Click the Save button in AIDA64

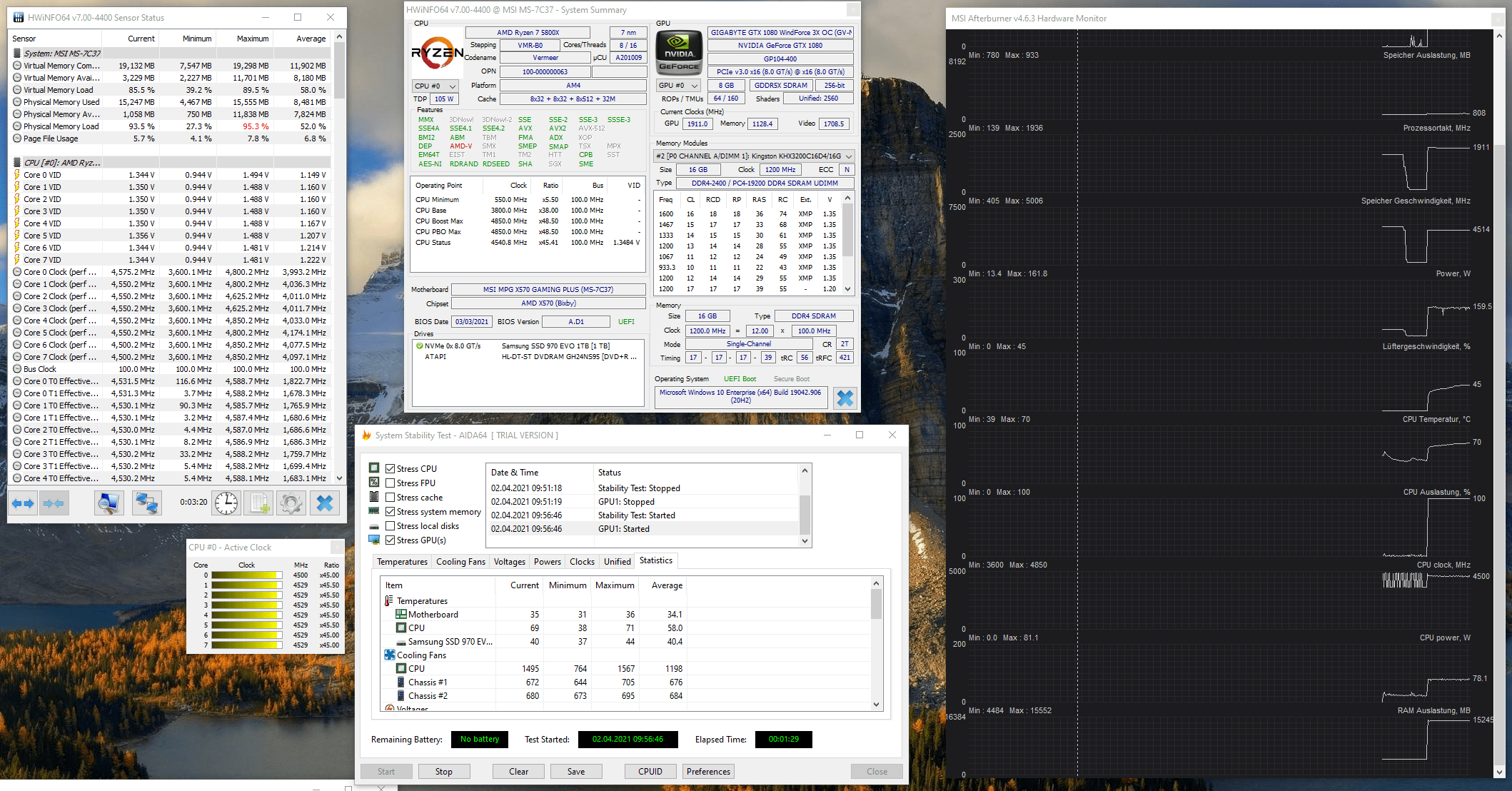[x=576, y=771]
